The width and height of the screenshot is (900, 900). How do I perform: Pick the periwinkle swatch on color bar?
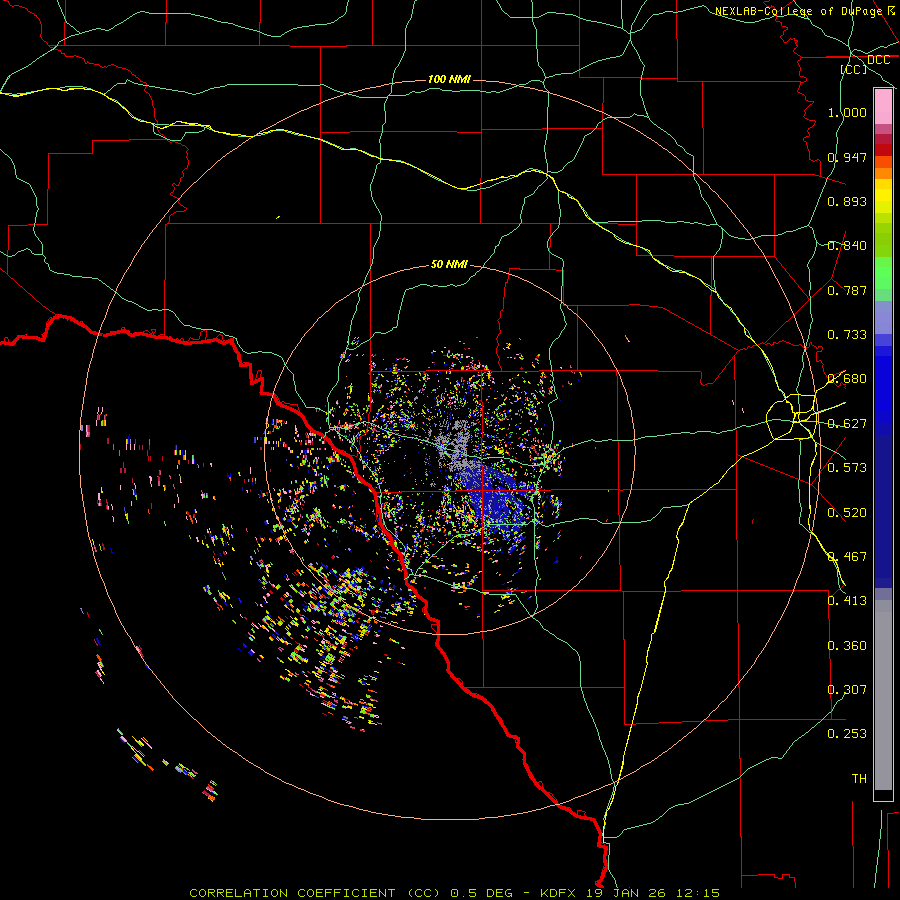pyautogui.click(x=883, y=318)
